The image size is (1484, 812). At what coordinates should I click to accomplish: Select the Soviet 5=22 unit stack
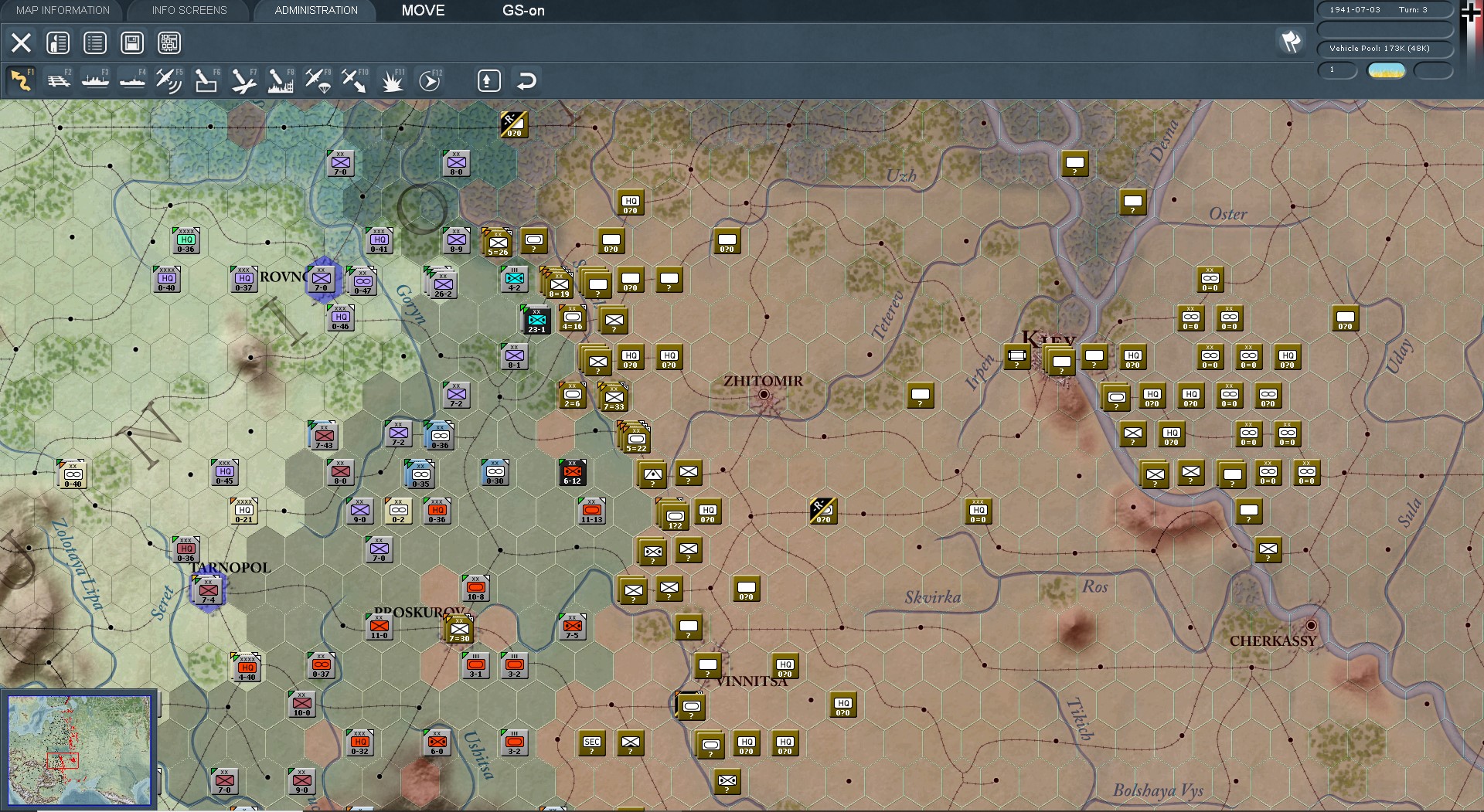coord(635,437)
